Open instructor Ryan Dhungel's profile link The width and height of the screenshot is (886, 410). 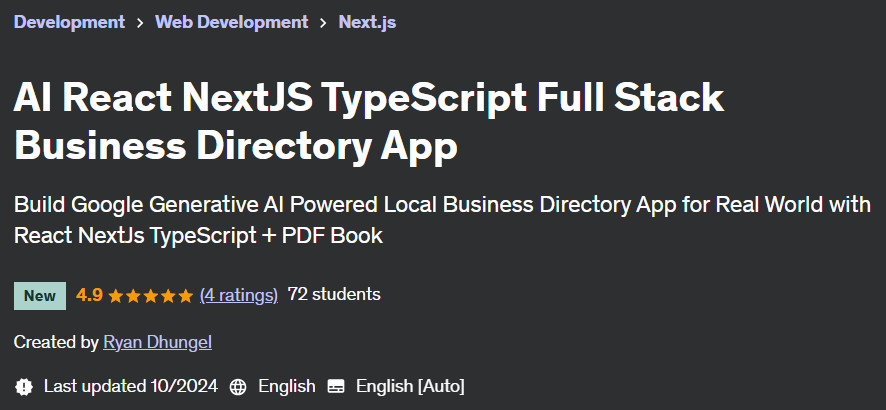[158, 342]
